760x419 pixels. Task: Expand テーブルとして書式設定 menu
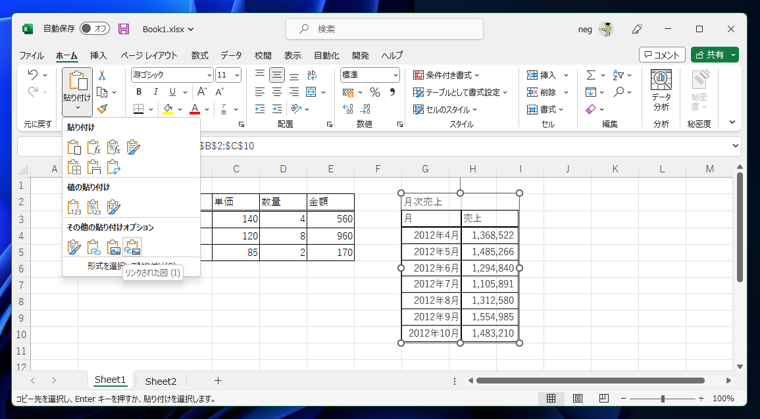[460, 92]
